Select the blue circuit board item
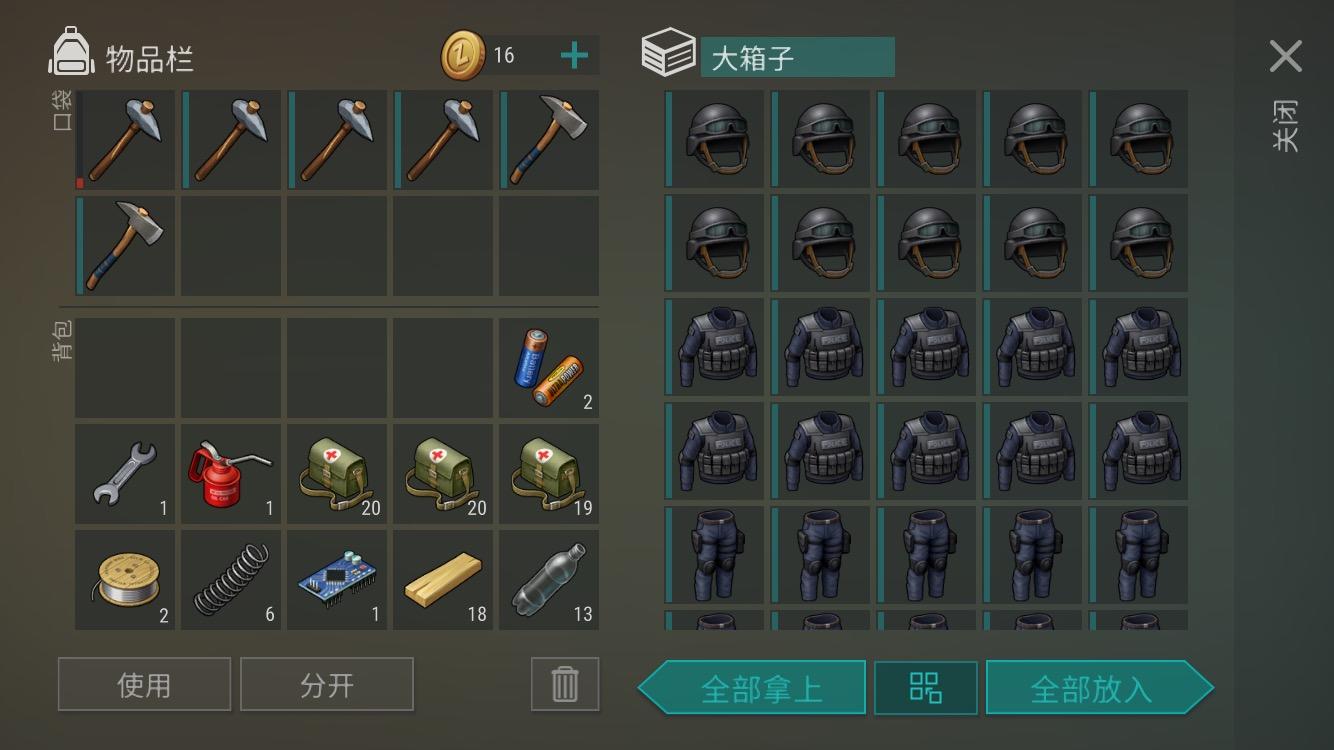The height and width of the screenshot is (750, 1334). [x=337, y=580]
